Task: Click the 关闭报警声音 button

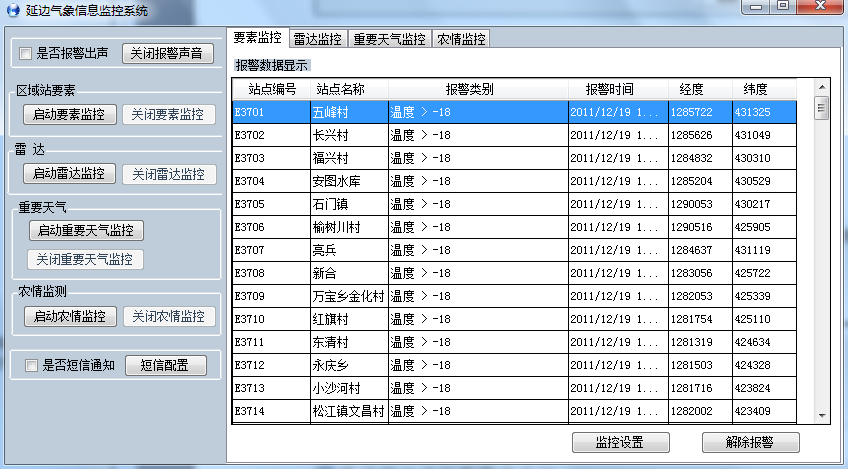Action: click(x=167, y=53)
